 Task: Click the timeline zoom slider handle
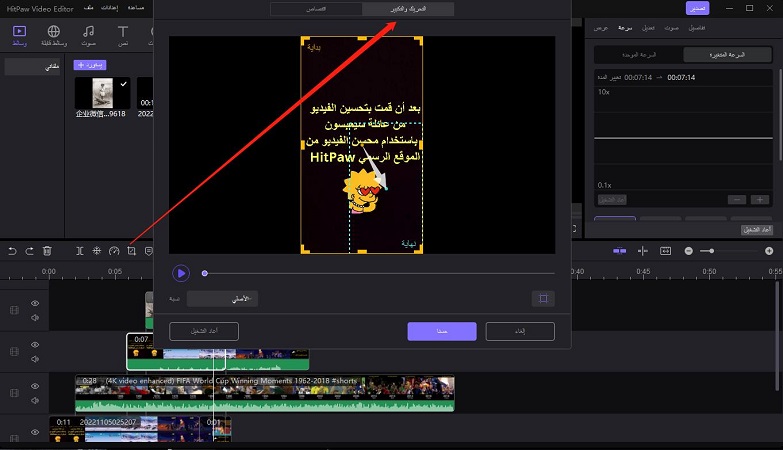(x=712, y=251)
